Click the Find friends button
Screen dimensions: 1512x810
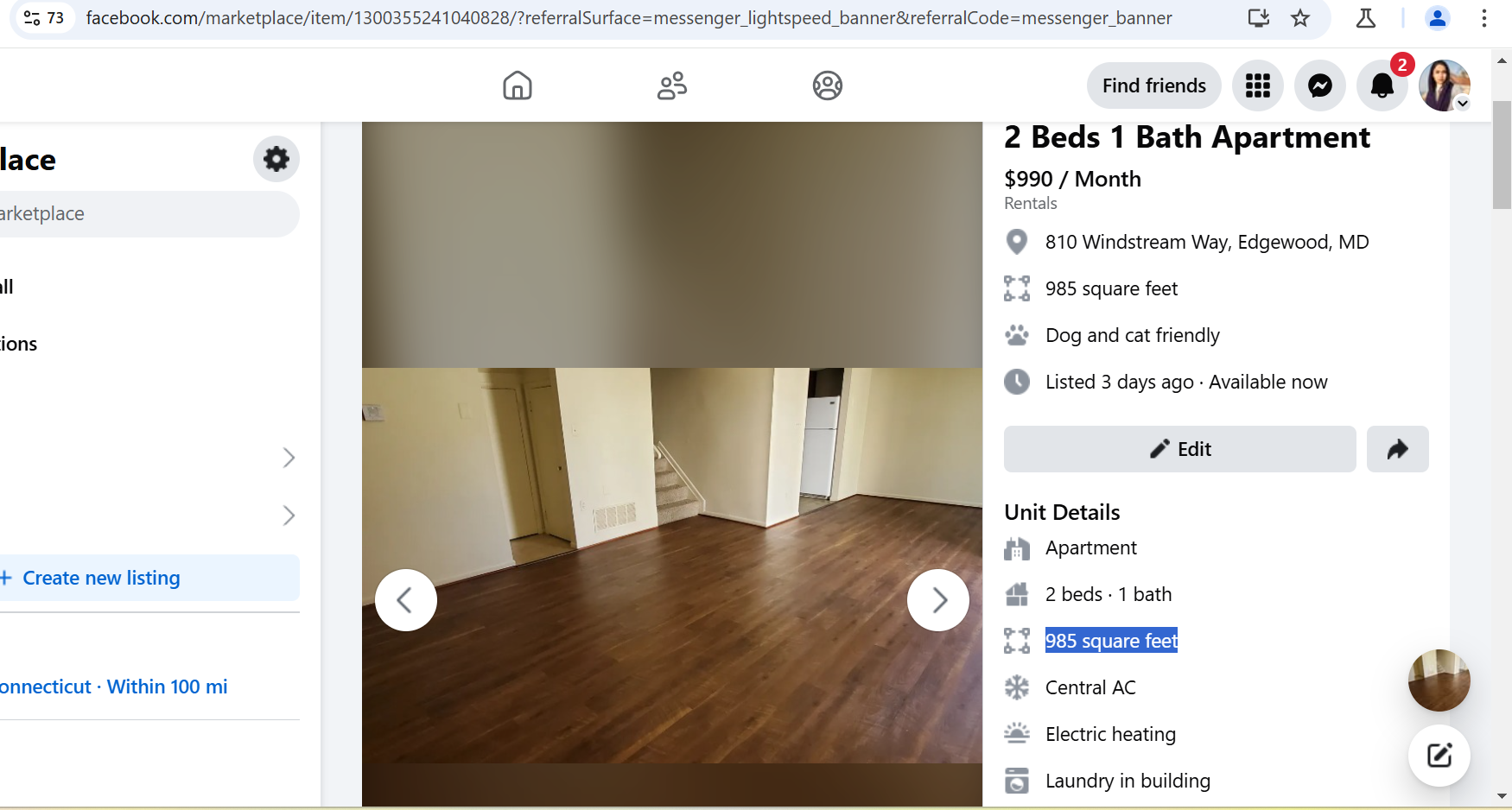[x=1154, y=85]
